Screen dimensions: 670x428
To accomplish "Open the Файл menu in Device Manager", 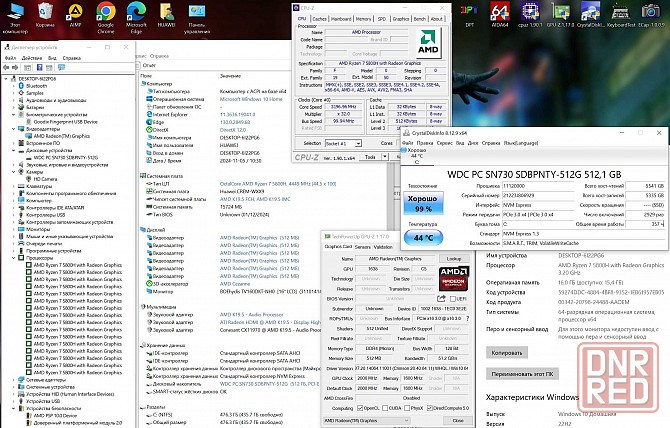I will pos(10,58).
